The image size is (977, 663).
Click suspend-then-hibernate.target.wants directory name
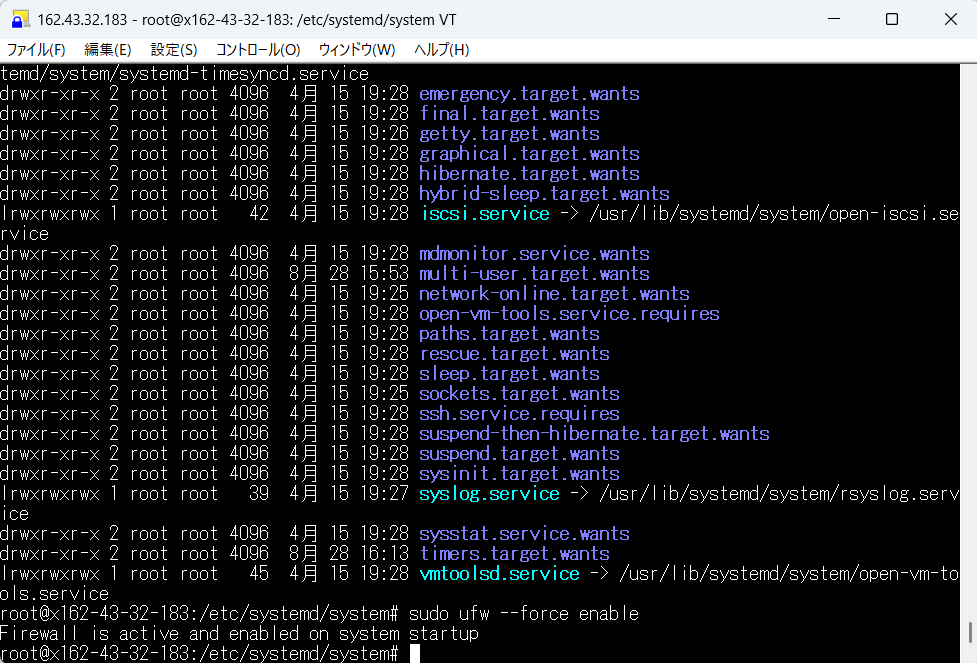[x=594, y=433]
